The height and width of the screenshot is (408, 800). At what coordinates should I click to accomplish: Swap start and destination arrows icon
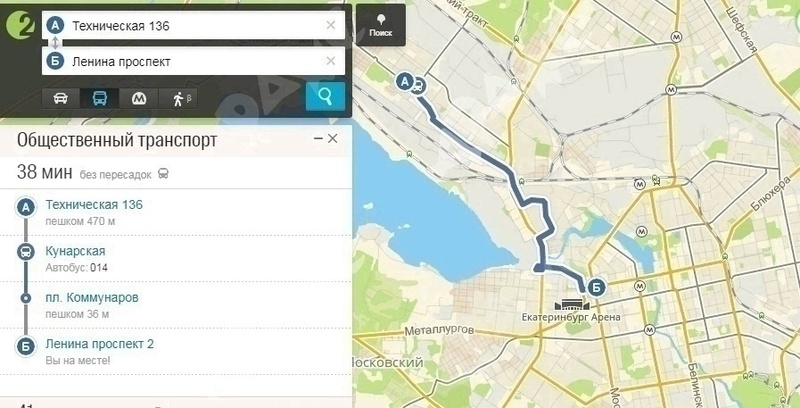click(55, 43)
